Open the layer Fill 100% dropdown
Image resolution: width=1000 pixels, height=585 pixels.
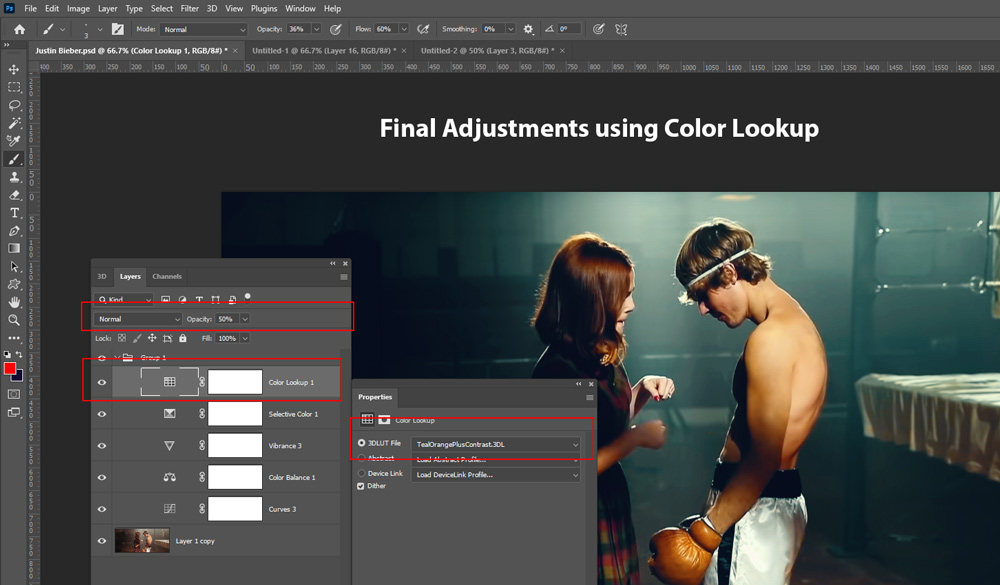coord(245,338)
